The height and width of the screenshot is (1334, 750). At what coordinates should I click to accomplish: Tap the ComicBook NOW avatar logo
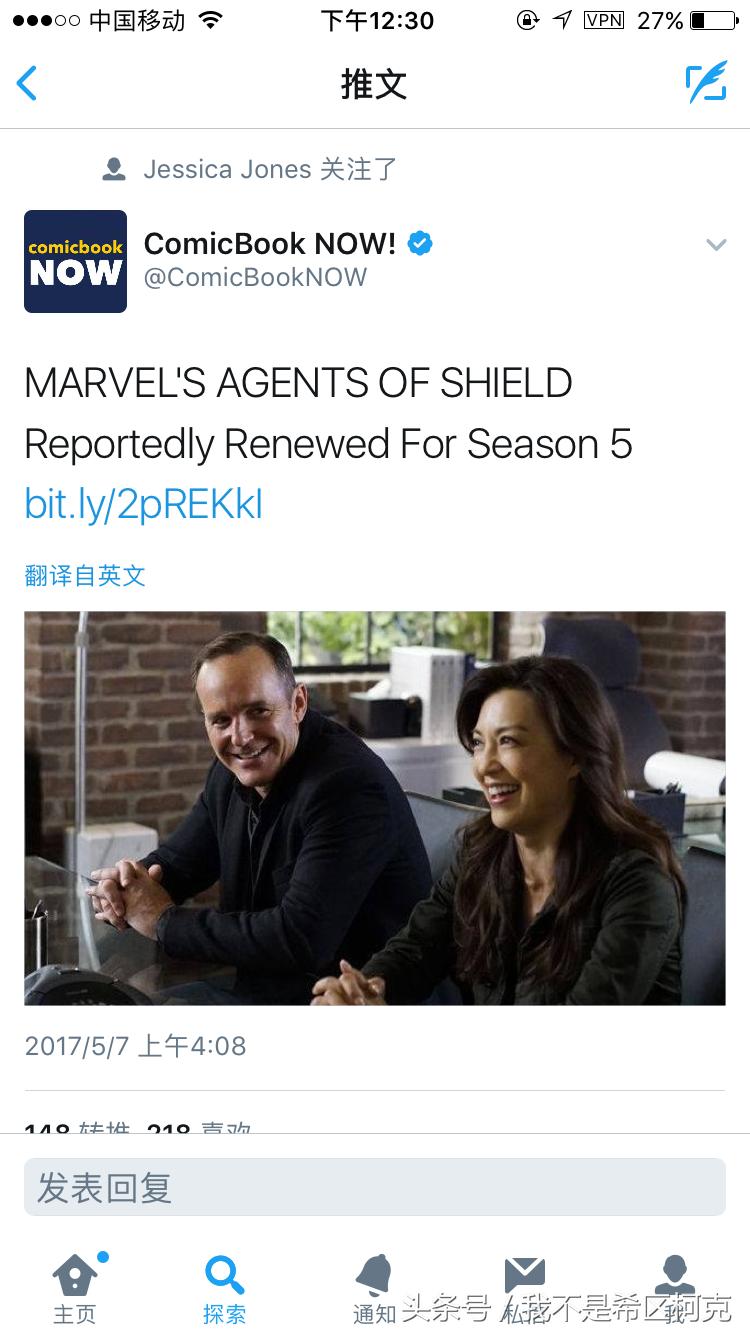click(x=75, y=261)
